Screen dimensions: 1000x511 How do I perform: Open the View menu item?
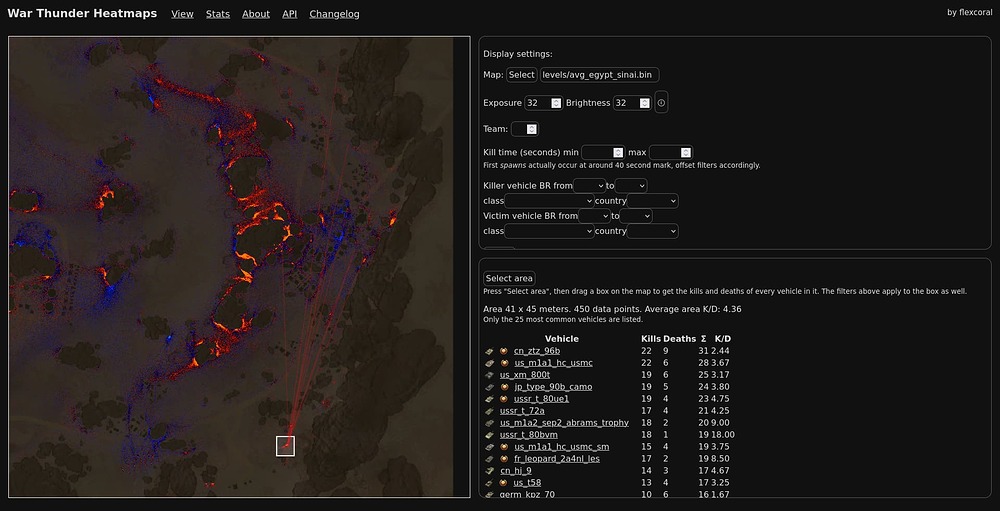point(182,14)
